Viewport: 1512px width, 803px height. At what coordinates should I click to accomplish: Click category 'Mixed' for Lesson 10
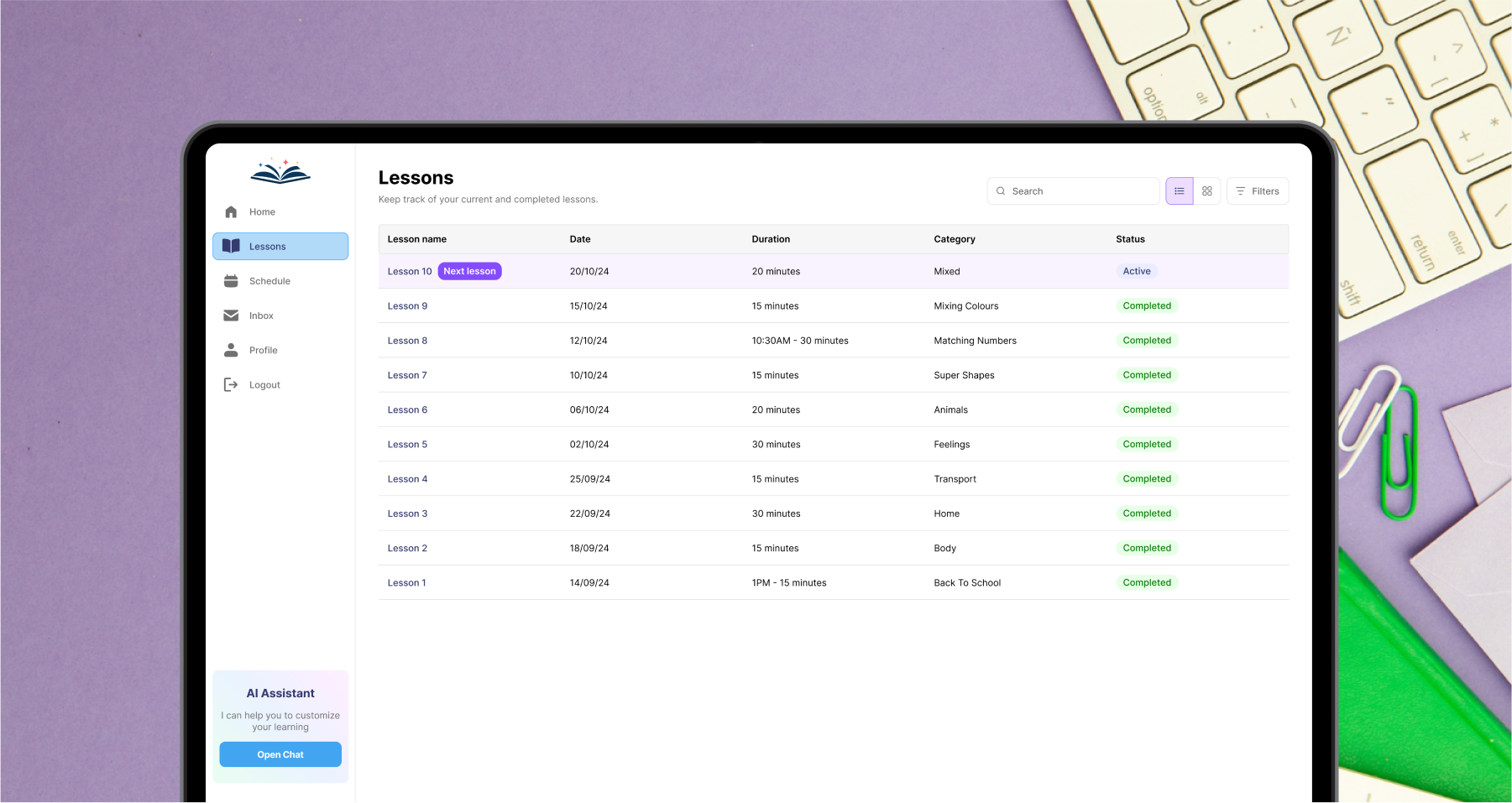coord(947,272)
